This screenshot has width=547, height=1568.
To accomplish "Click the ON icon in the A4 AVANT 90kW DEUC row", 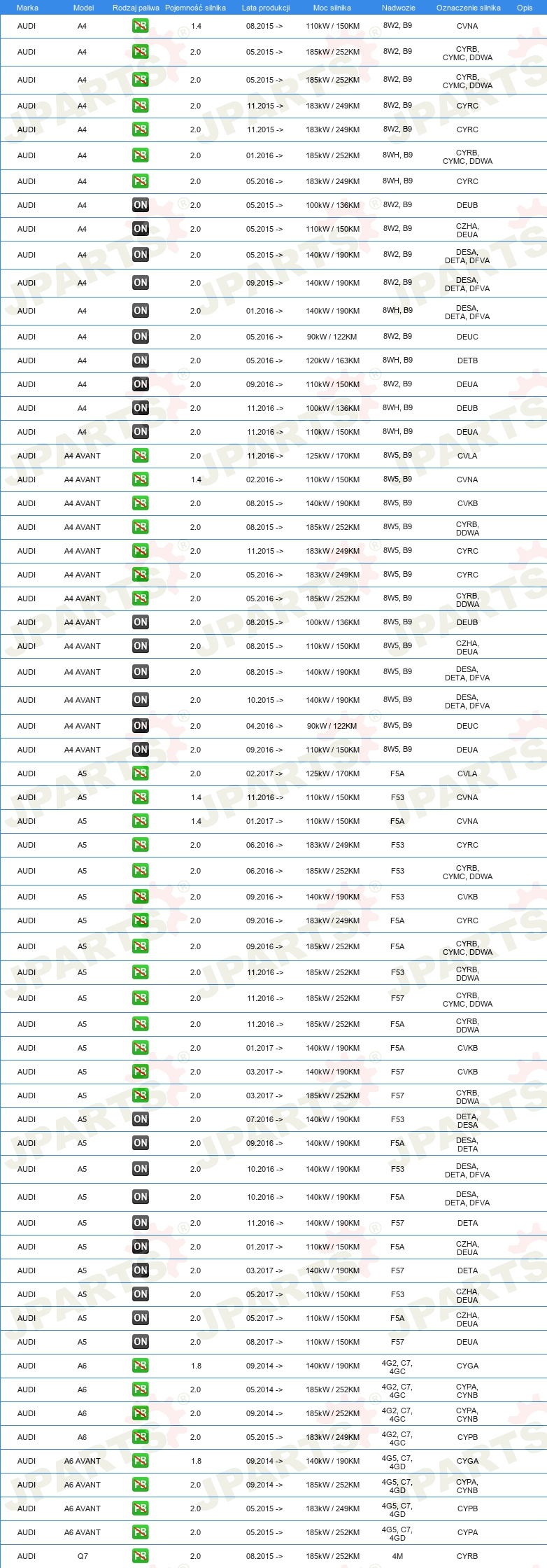I will pyautogui.click(x=140, y=726).
